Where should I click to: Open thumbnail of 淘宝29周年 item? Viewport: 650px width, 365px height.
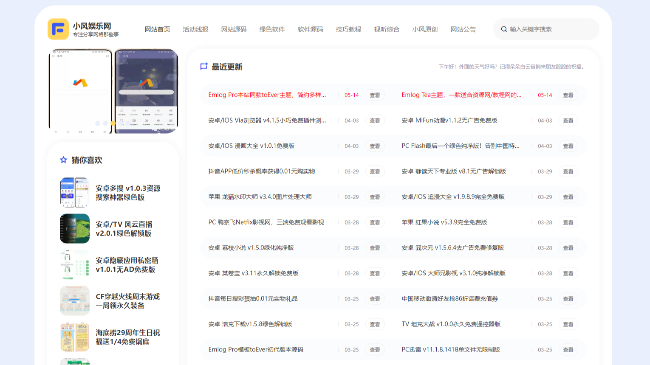click(x=75, y=337)
